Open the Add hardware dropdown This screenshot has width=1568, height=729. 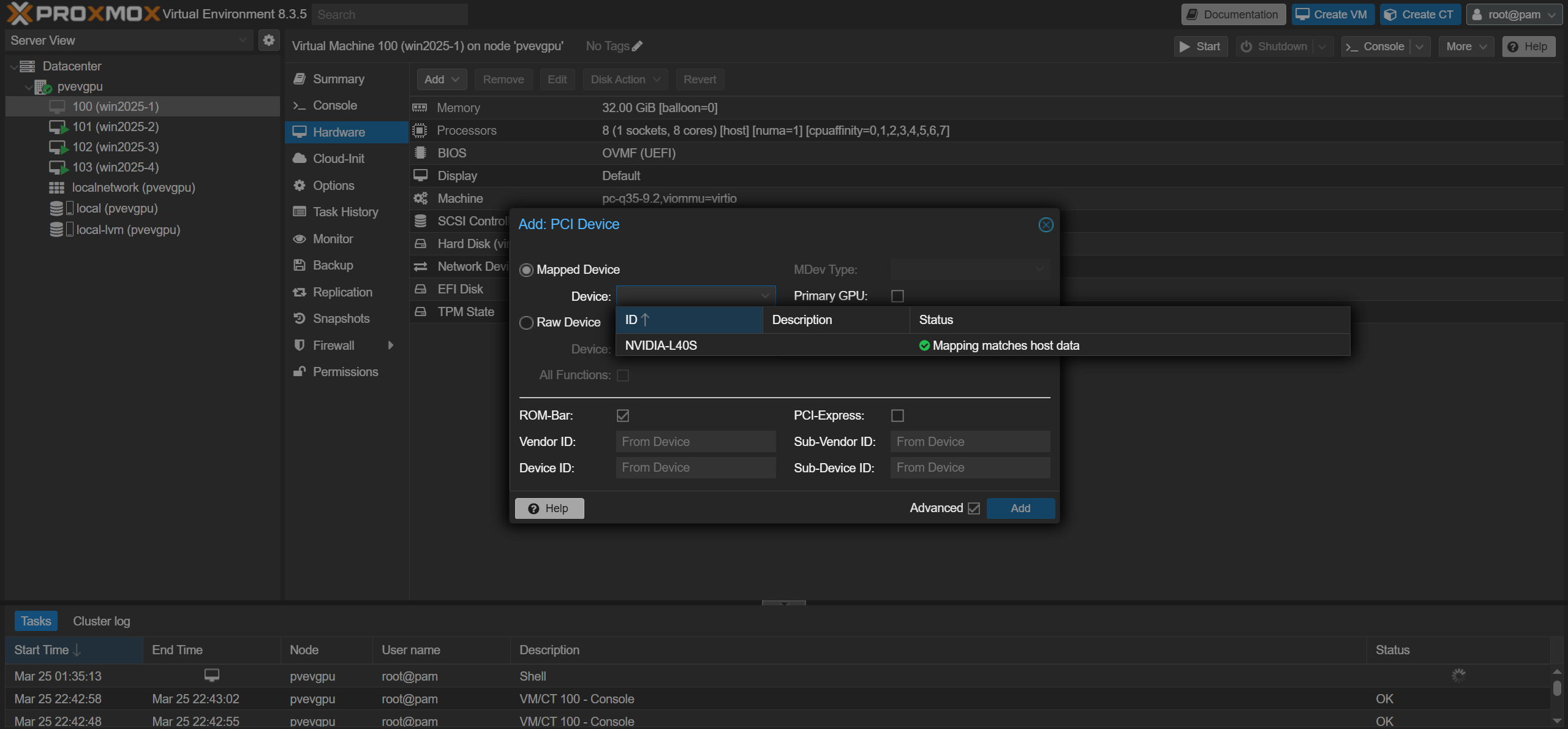(x=442, y=80)
